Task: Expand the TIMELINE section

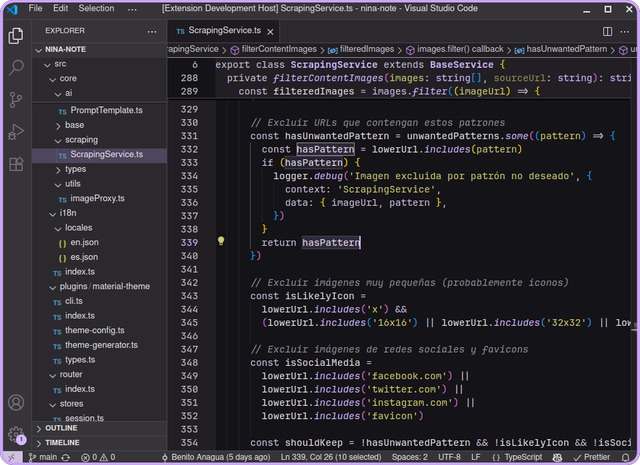Action: pos(62,442)
